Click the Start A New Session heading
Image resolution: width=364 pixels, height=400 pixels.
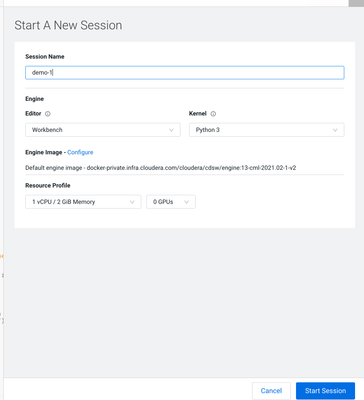pyautogui.click(x=68, y=25)
